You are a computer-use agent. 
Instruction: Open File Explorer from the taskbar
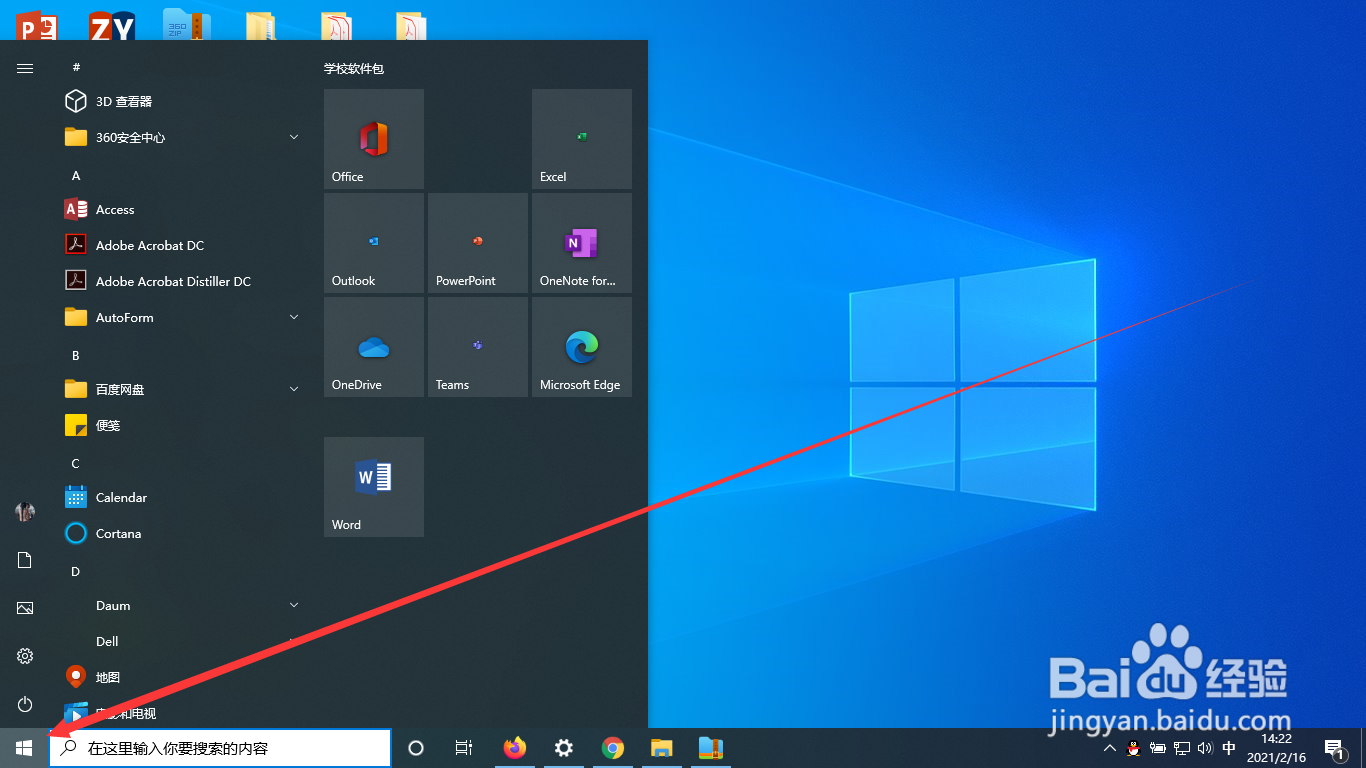(x=661, y=748)
